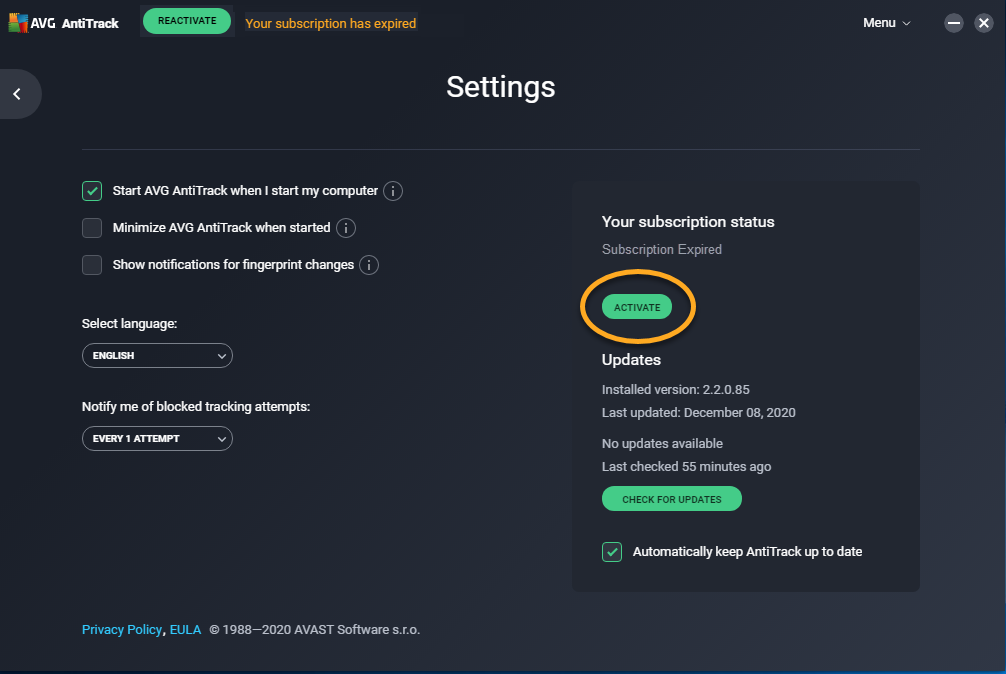Viewport: 1006px width, 674px height.
Task: Click 'Your subscription has expired' notice
Action: (330, 24)
